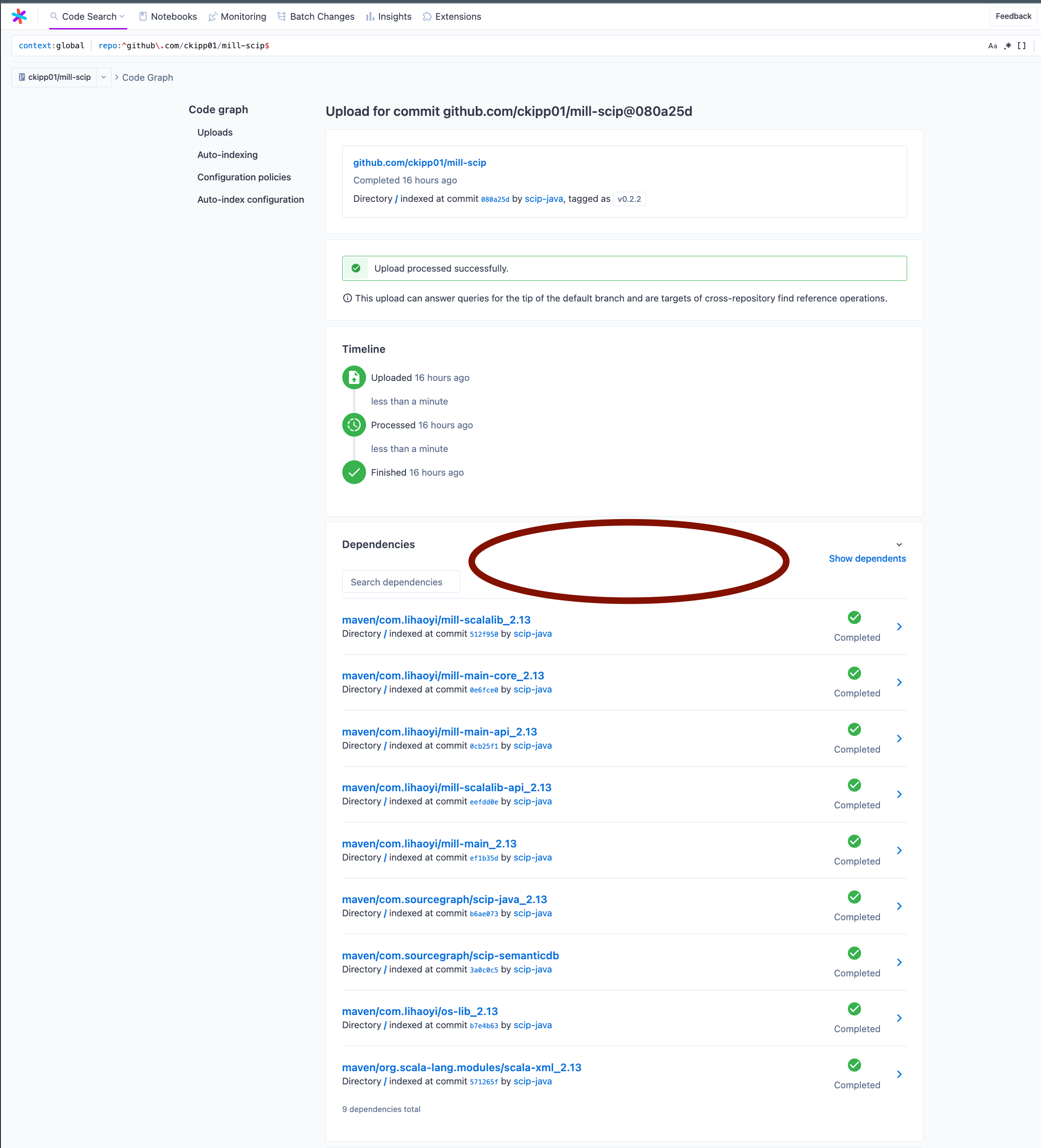Toggle structural search brackets icon
The width and height of the screenshot is (1041, 1148).
[1022, 46]
